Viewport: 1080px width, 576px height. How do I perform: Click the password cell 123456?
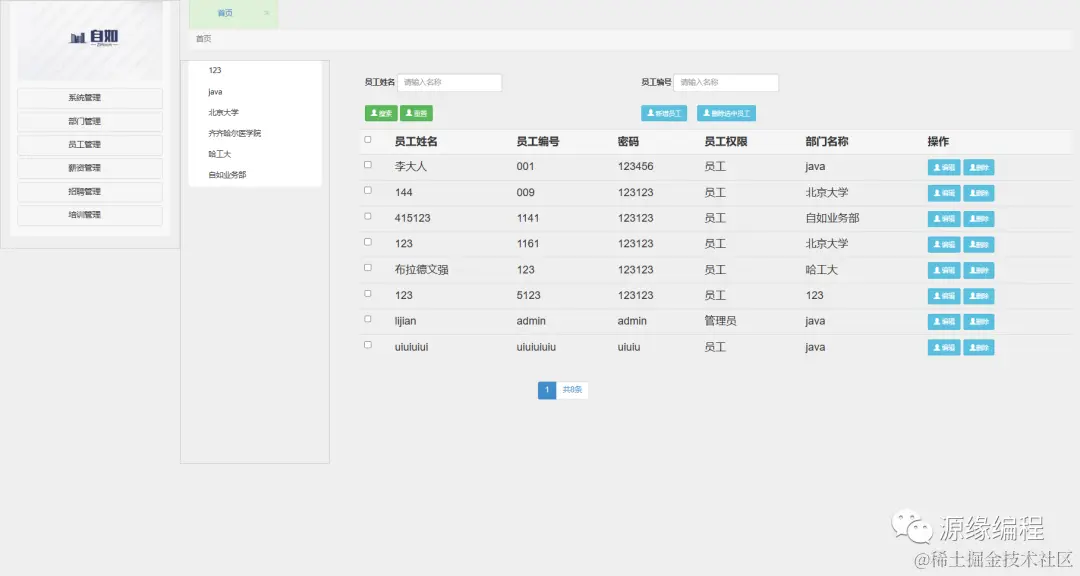[x=635, y=166]
